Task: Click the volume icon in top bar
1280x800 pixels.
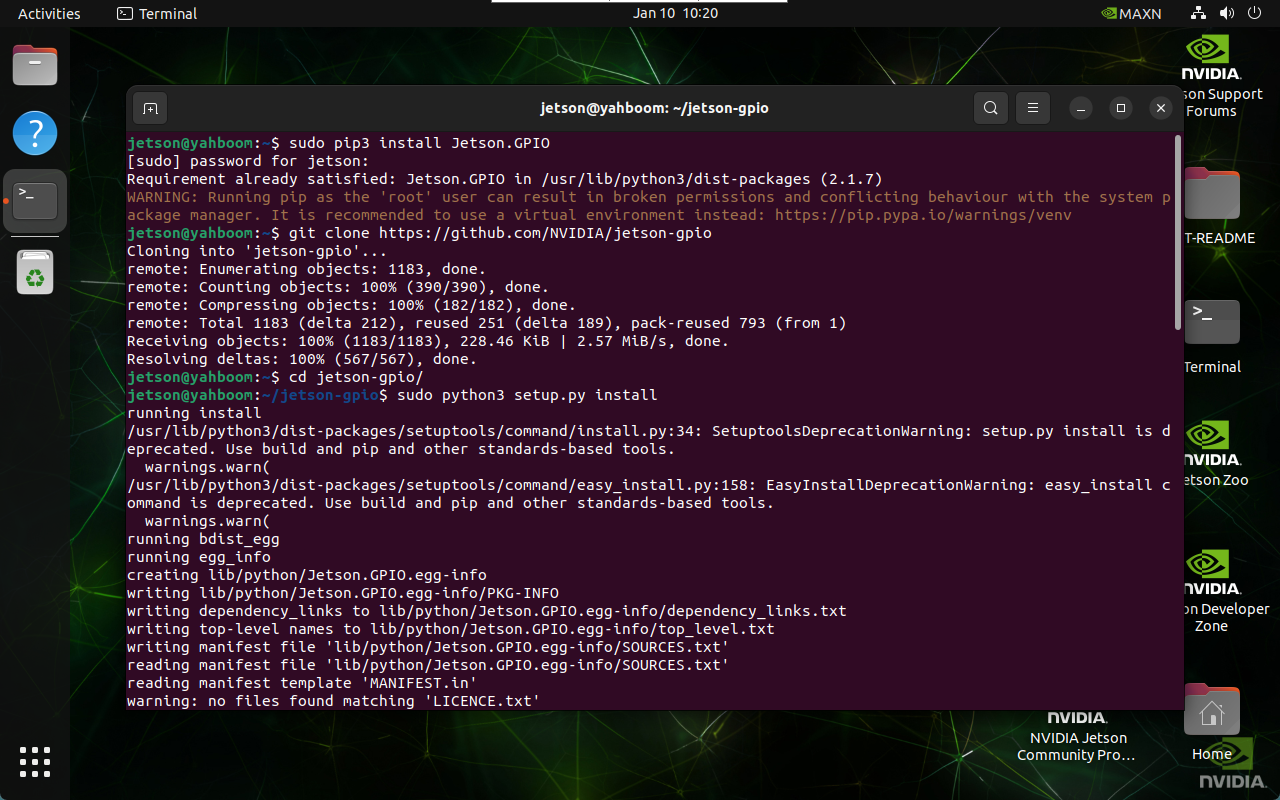Action: pyautogui.click(x=1226, y=14)
